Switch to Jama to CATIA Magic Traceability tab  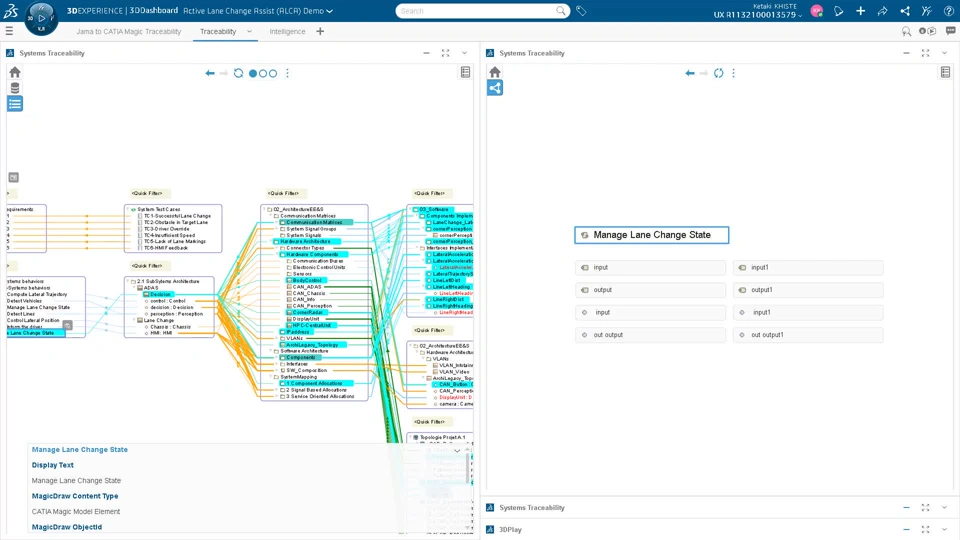[x=129, y=31]
